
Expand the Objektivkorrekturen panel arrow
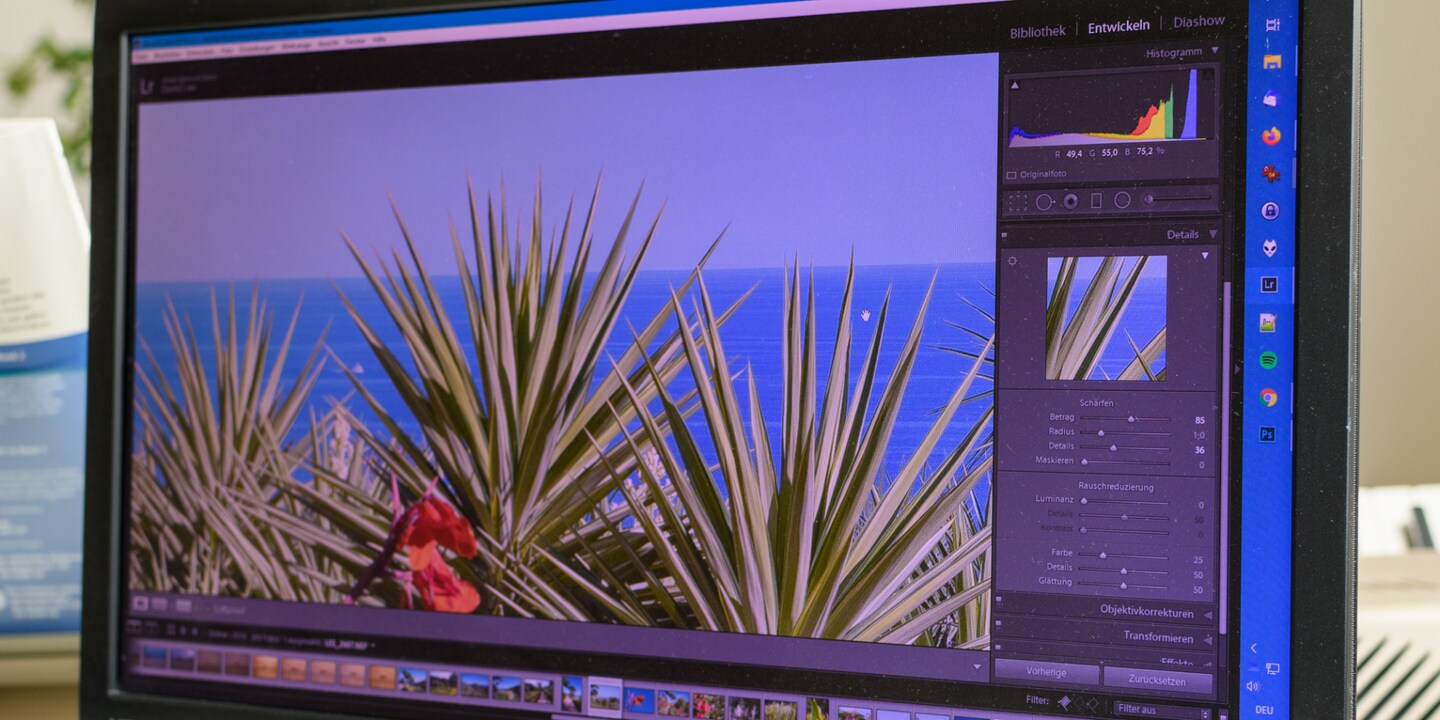click(1207, 614)
